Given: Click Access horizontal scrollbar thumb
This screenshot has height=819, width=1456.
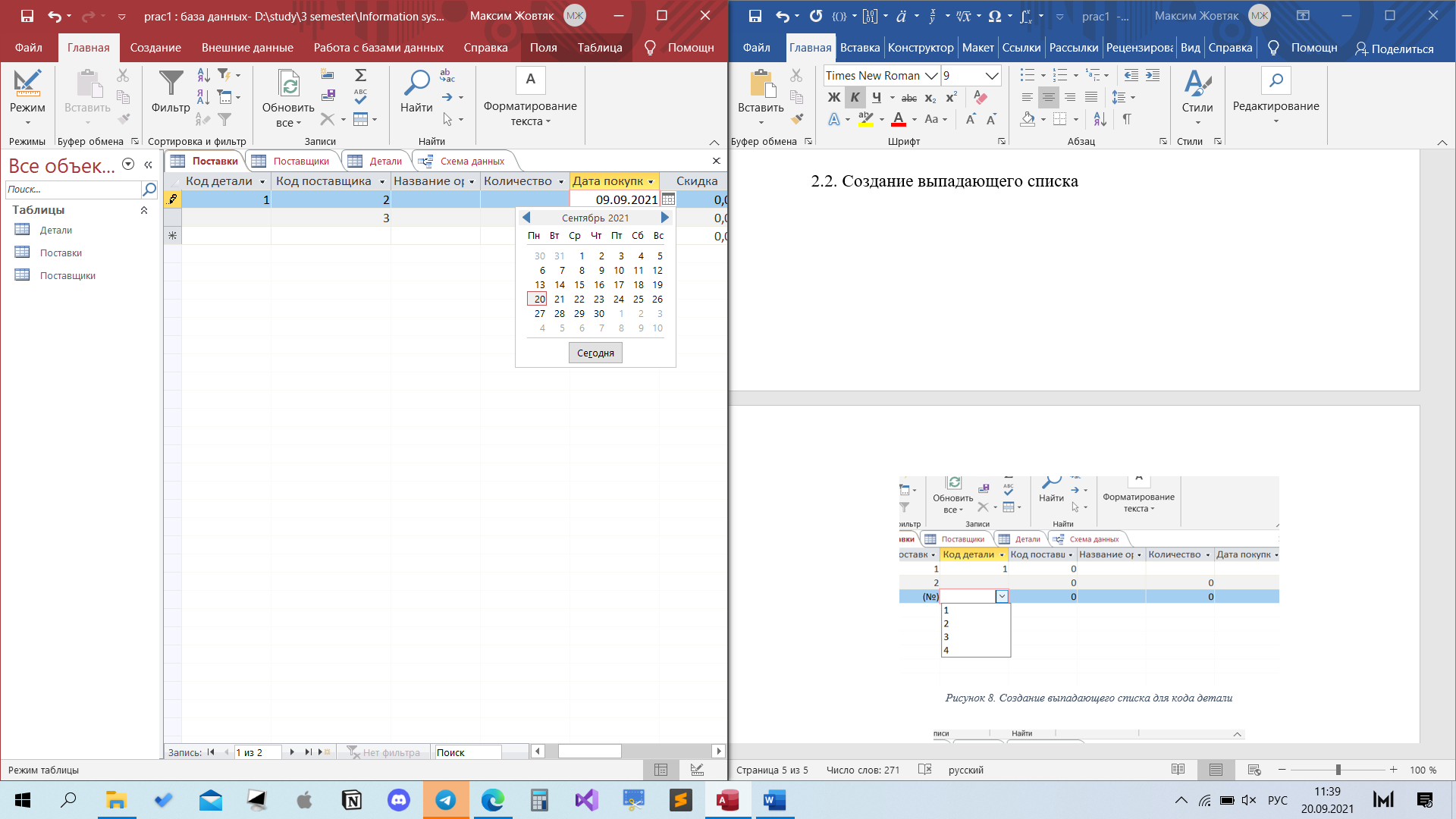Looking at the screenshot, I should [x=590, y=752].
